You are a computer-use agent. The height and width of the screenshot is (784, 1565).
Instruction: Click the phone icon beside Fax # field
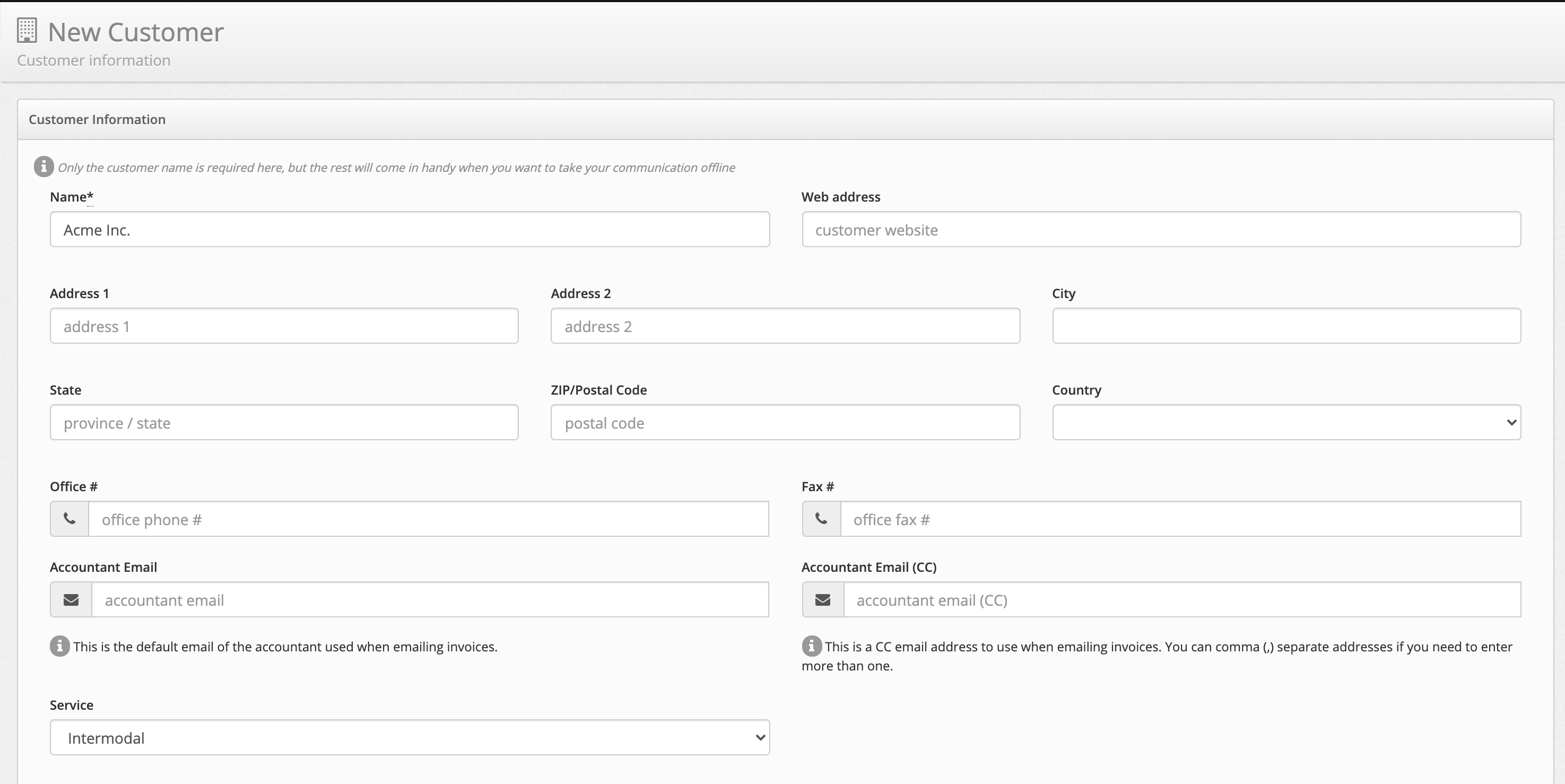click(821, 519)
